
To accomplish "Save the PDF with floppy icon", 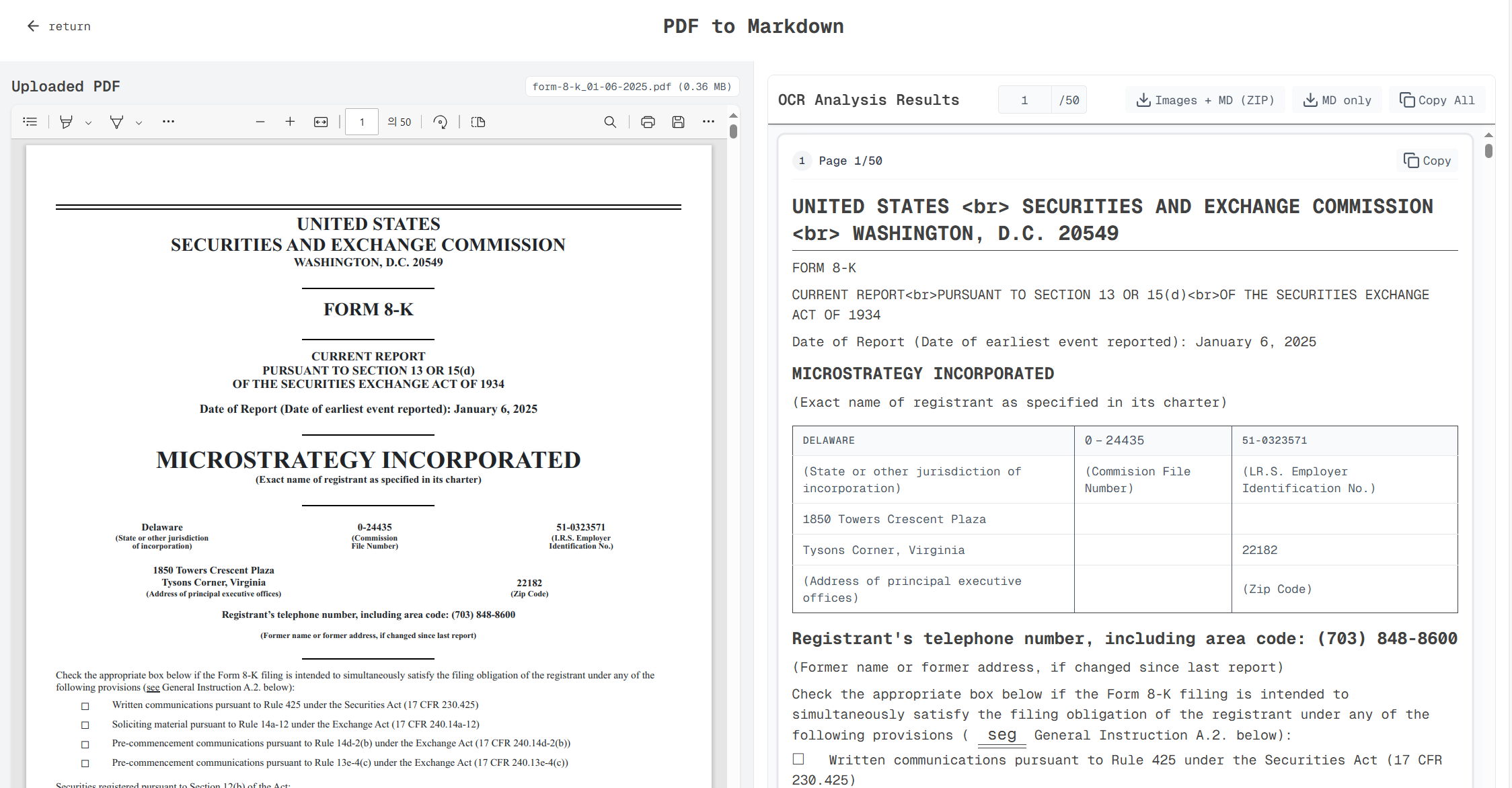I will point(678,122).
